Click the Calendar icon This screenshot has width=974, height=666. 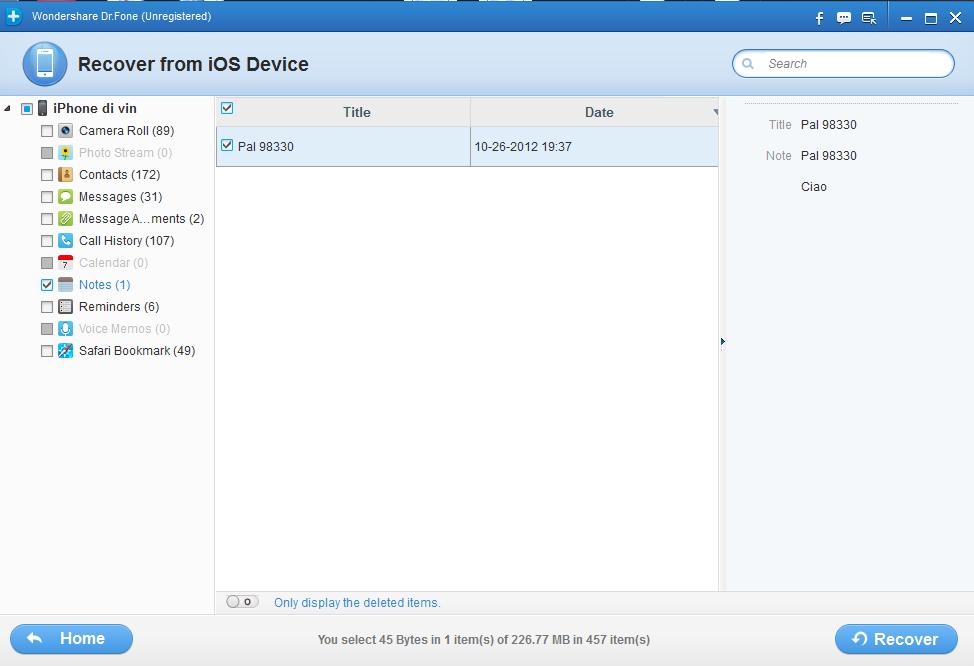click(x=65, y=263)
